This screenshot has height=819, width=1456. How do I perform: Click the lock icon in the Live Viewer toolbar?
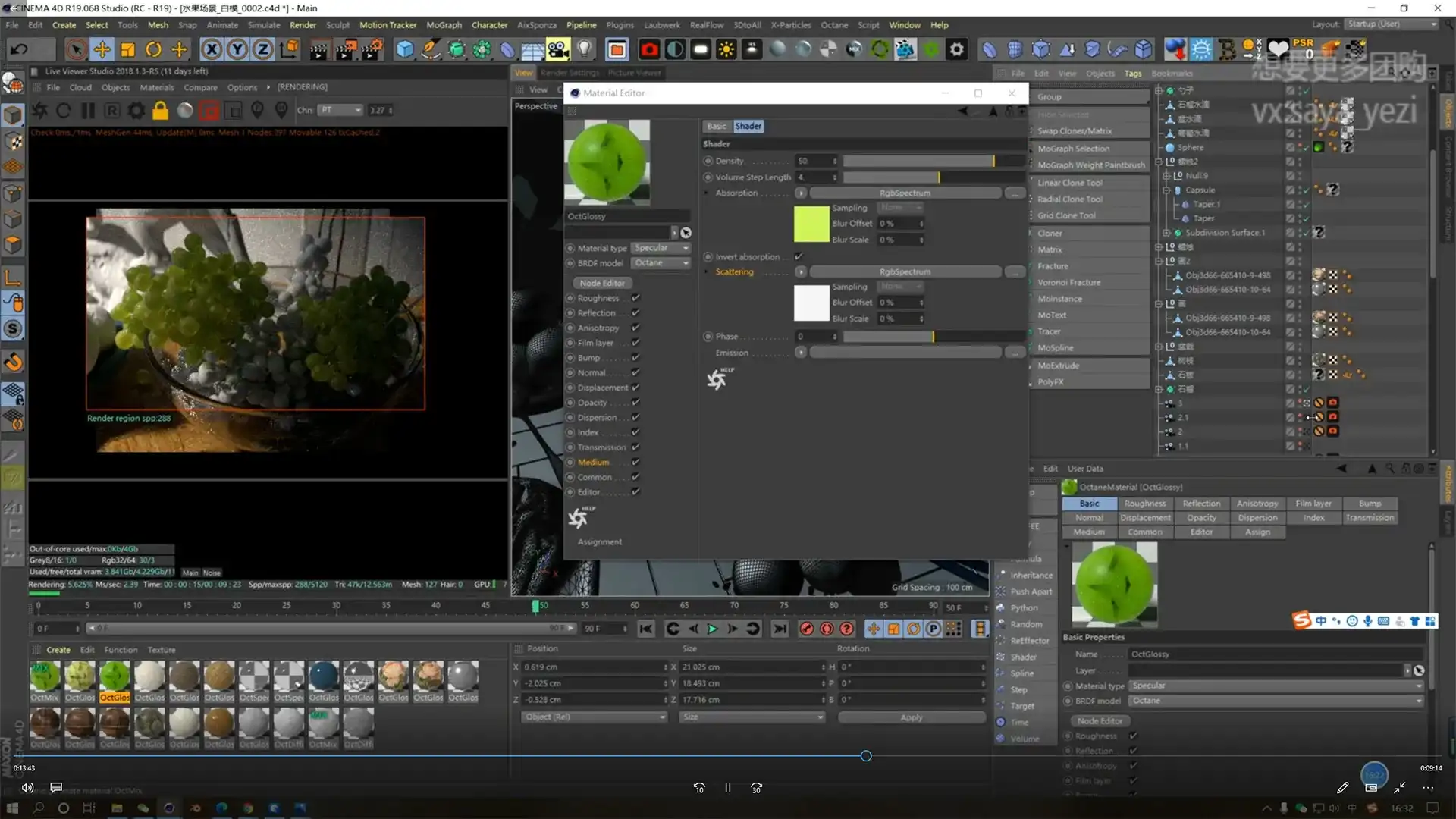pos(159,110)
